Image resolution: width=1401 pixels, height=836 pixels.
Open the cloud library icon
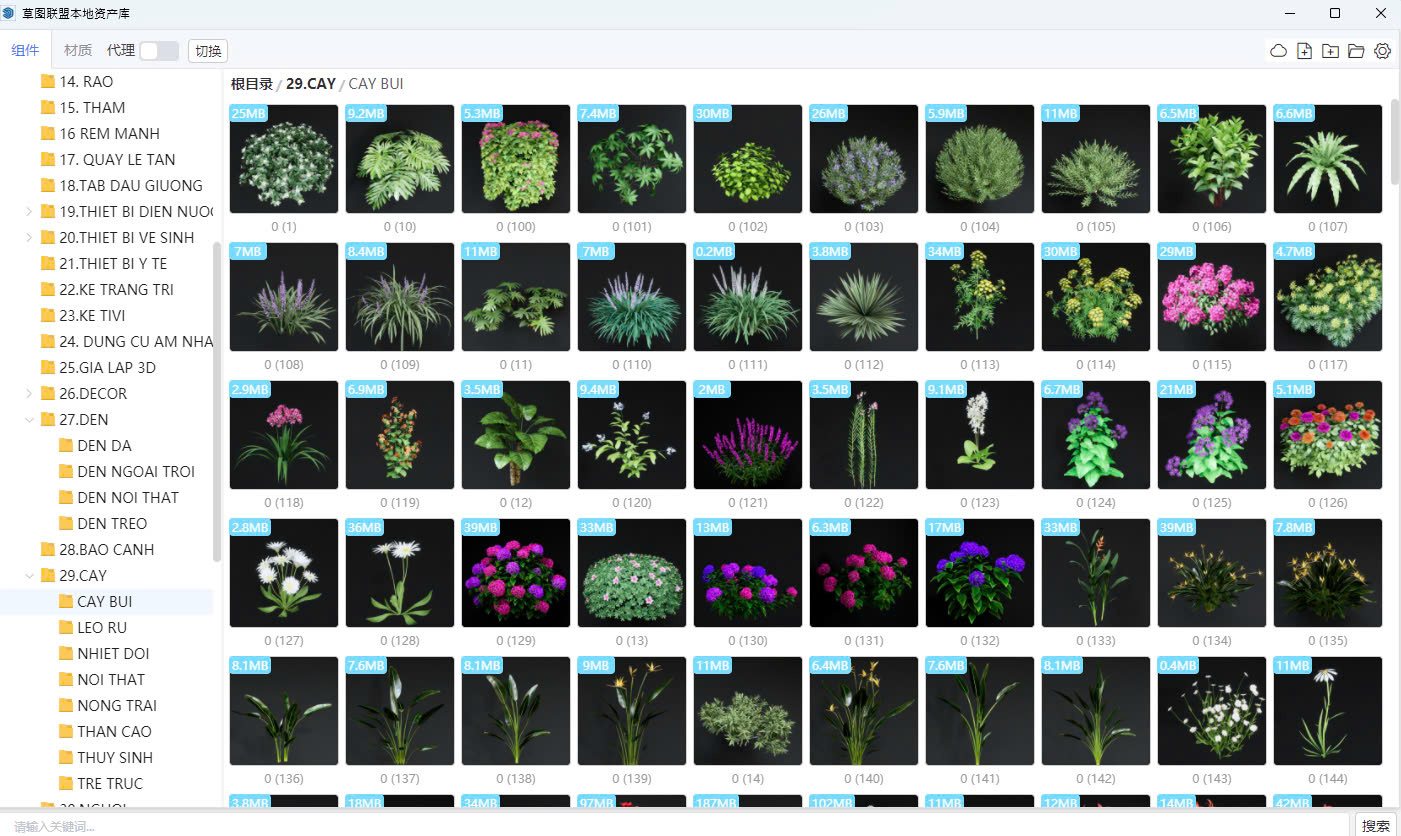pyautogui.click(x=1278, y=51)
